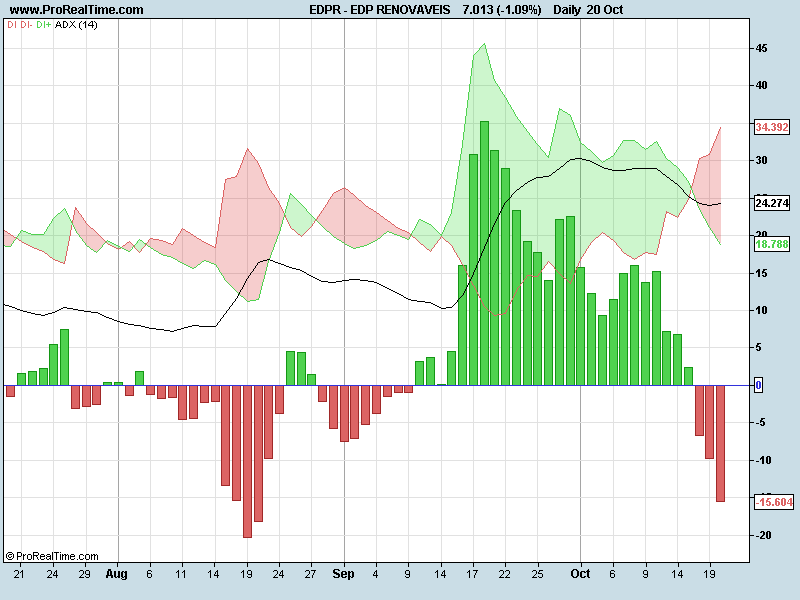
Task: Click the green DI+ legend label
Action: point(43,24)
